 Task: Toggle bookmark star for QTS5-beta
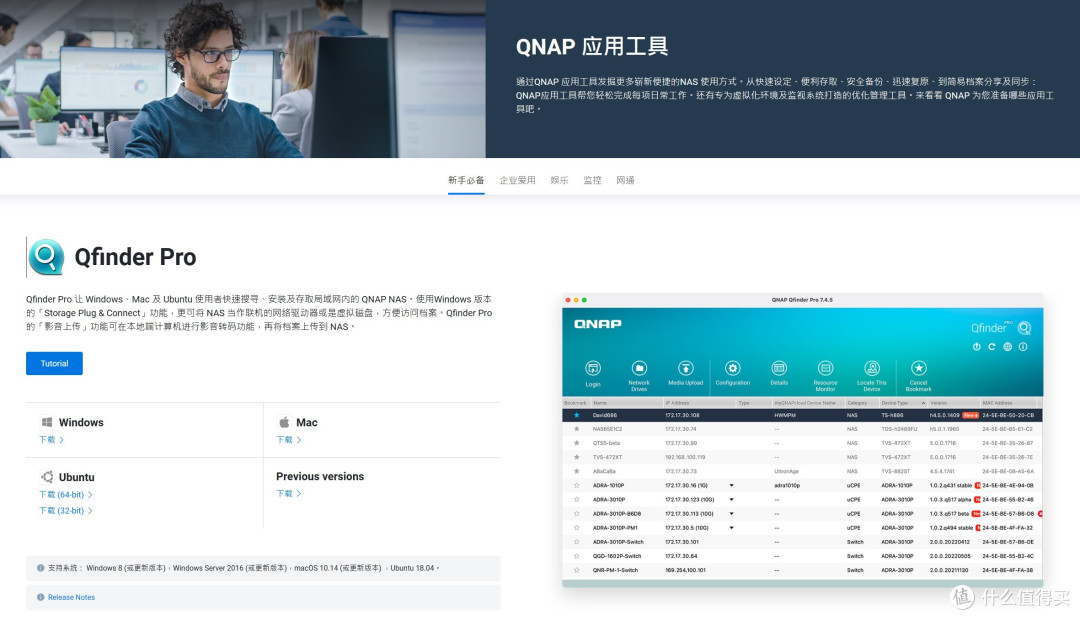[x=577, y=443]
